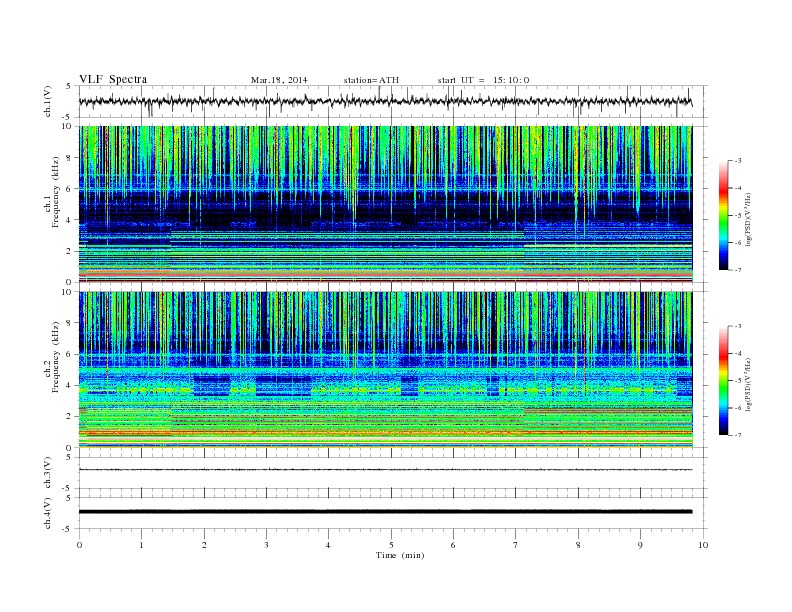This screenshot has width=792, height=612.
Task: Click the "ch.1(V)" waveform axis label
Action: pos(47,101)
